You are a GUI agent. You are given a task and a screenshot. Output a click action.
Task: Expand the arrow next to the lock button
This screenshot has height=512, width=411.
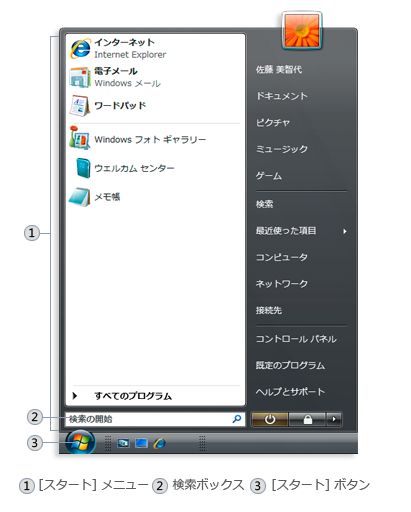coord(334,419)
